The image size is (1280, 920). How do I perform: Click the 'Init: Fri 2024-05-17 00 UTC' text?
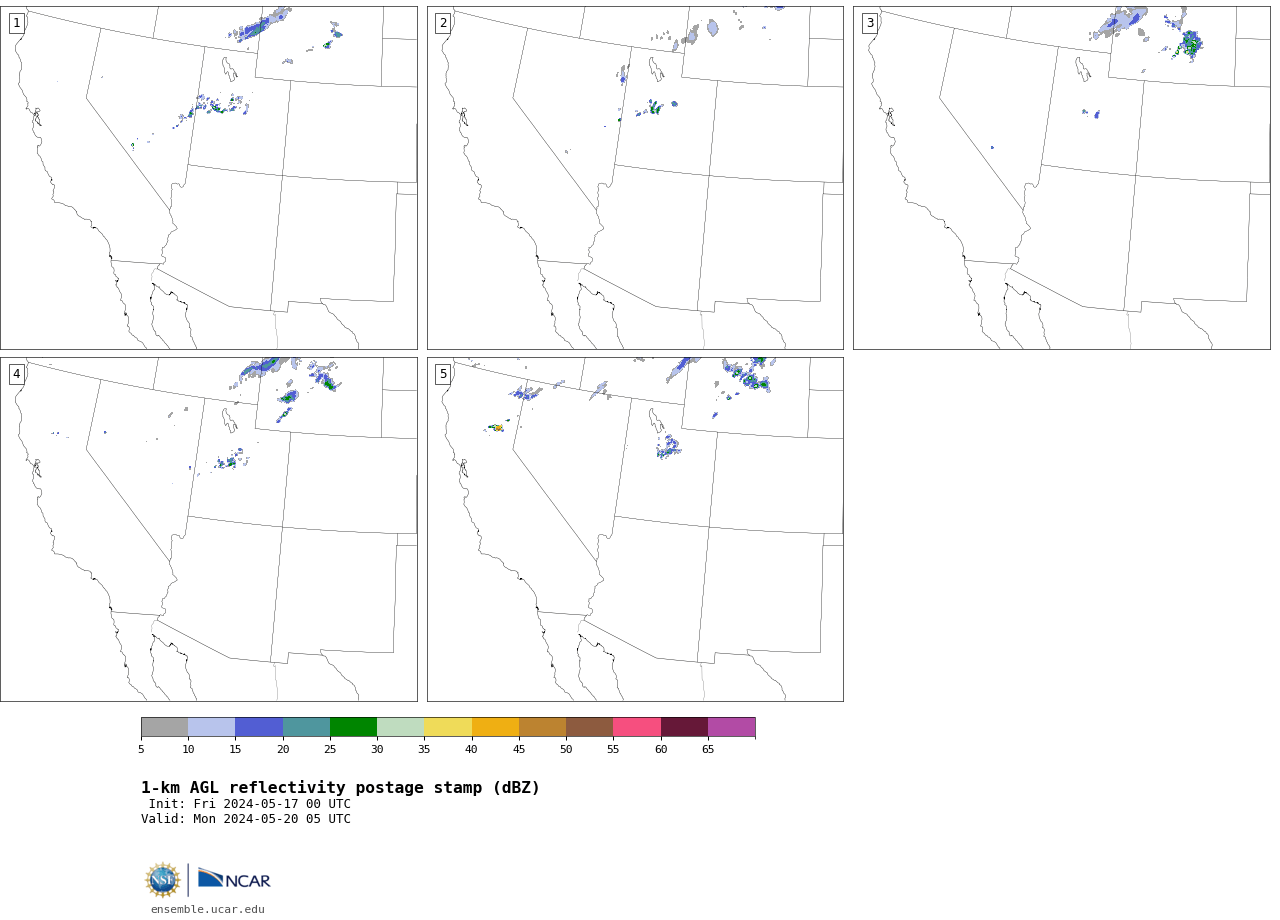(250, 804)
